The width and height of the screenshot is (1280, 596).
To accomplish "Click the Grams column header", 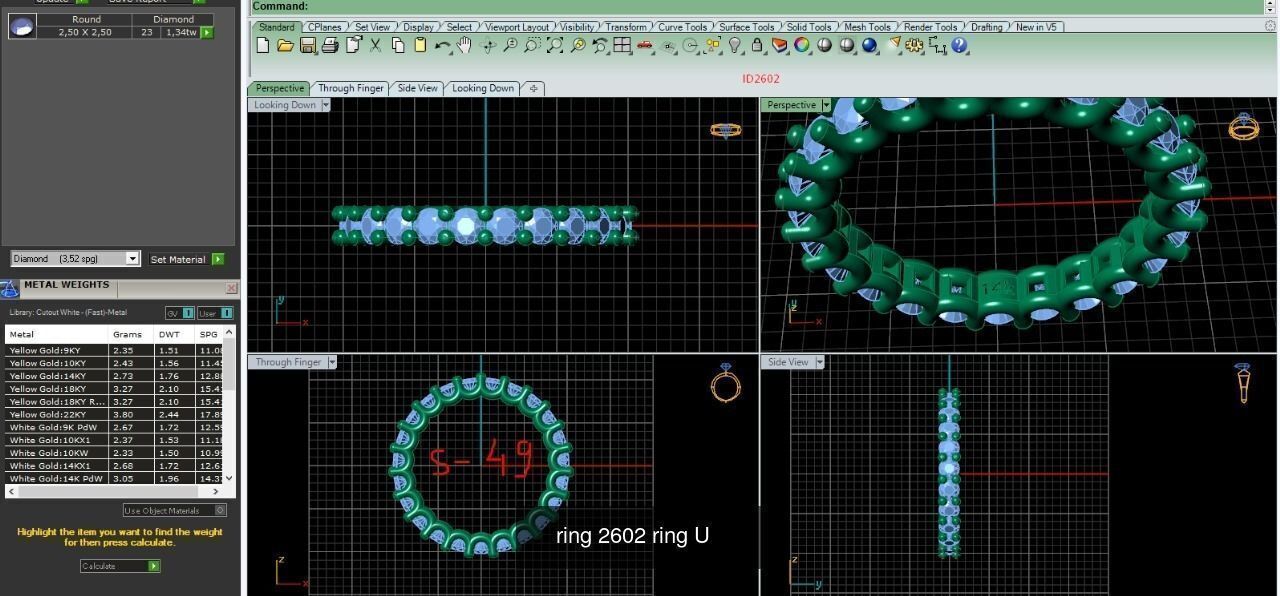I will 131,334.
